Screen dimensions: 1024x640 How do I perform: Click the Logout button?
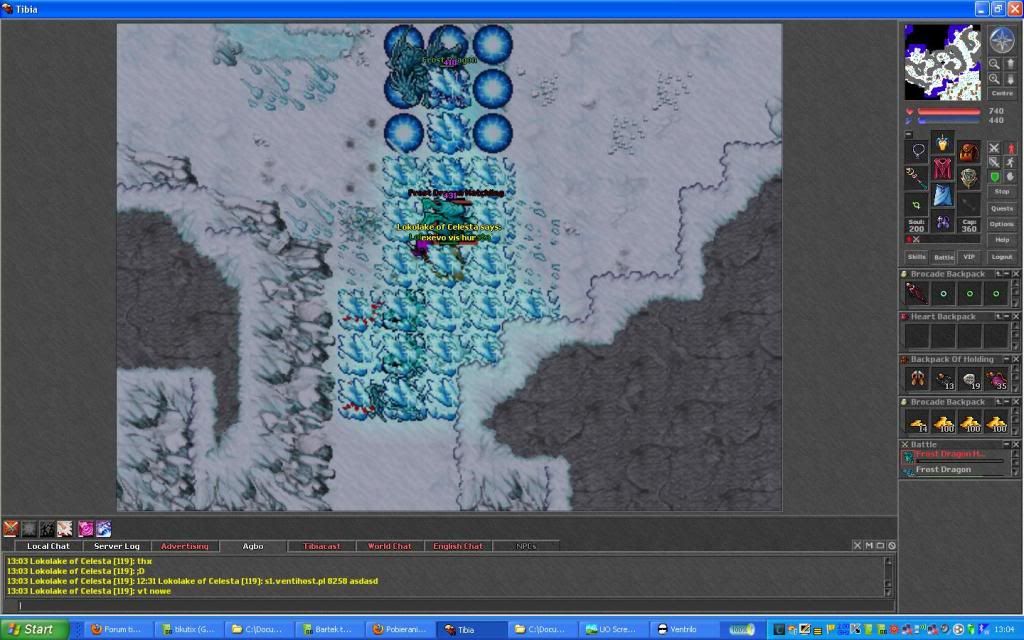pyautogui.click(x=1002, y=257)
